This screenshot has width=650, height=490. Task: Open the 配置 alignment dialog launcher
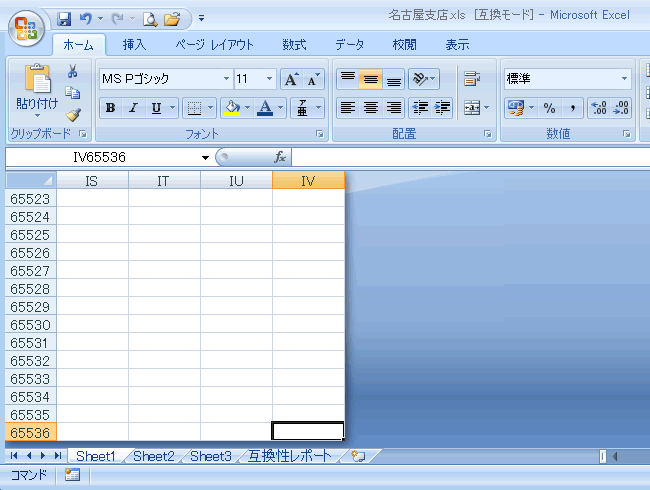pos(488,134)
